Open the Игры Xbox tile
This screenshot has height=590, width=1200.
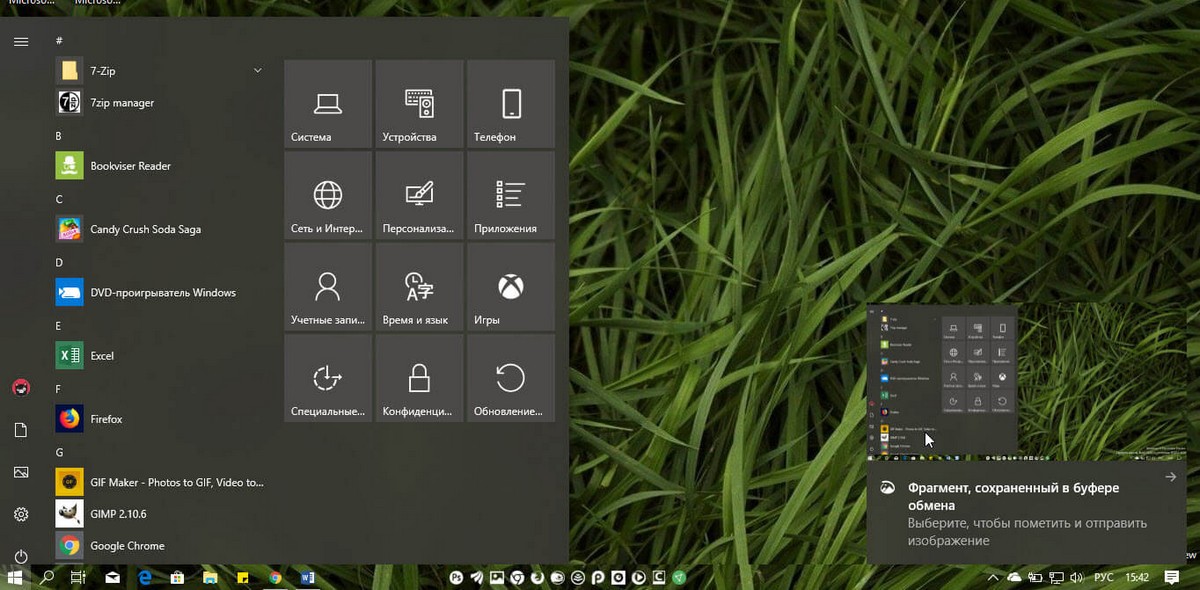(510, 287)
